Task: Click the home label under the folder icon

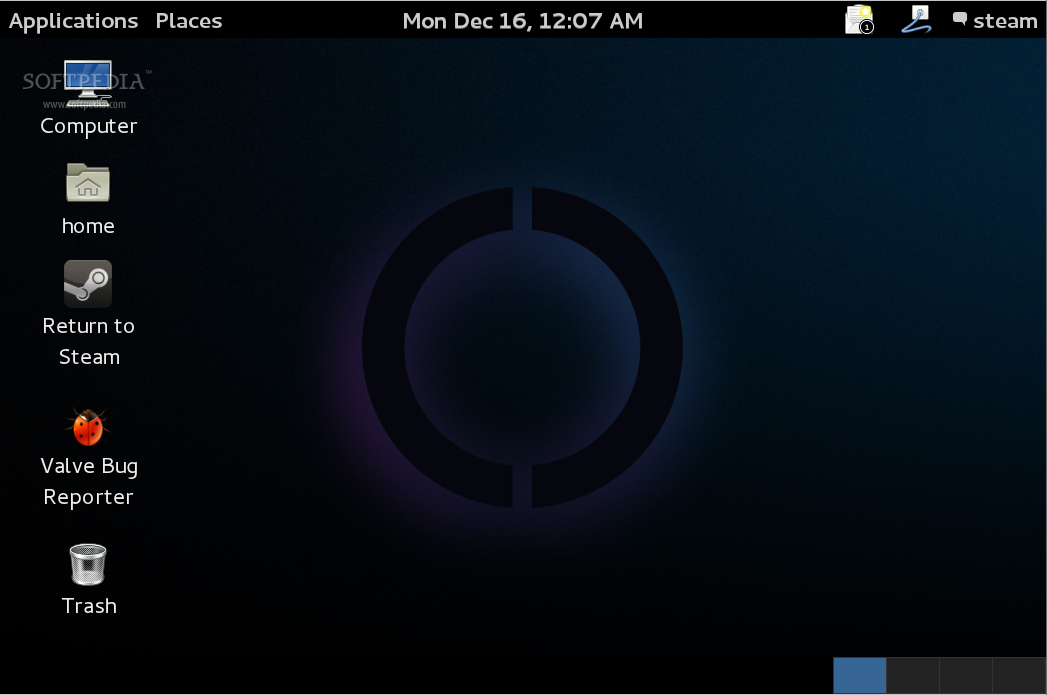Action: click(x=88, y=226)
